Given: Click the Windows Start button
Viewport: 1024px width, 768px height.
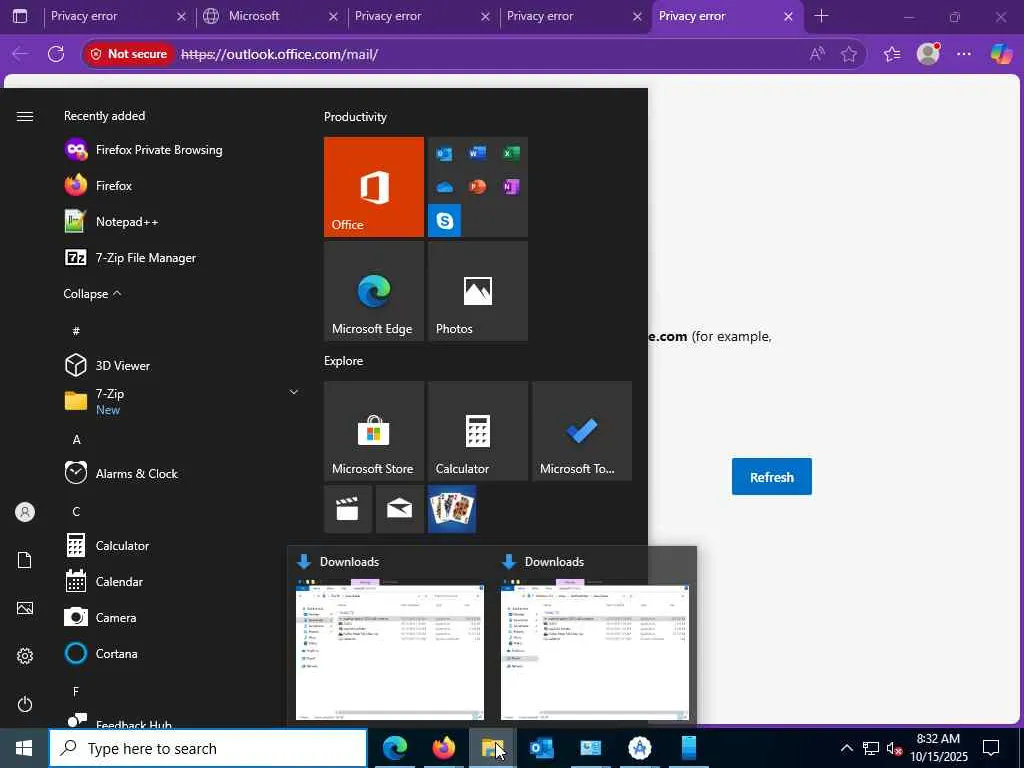Looking at the screenshot, I should tap(24, 748).
